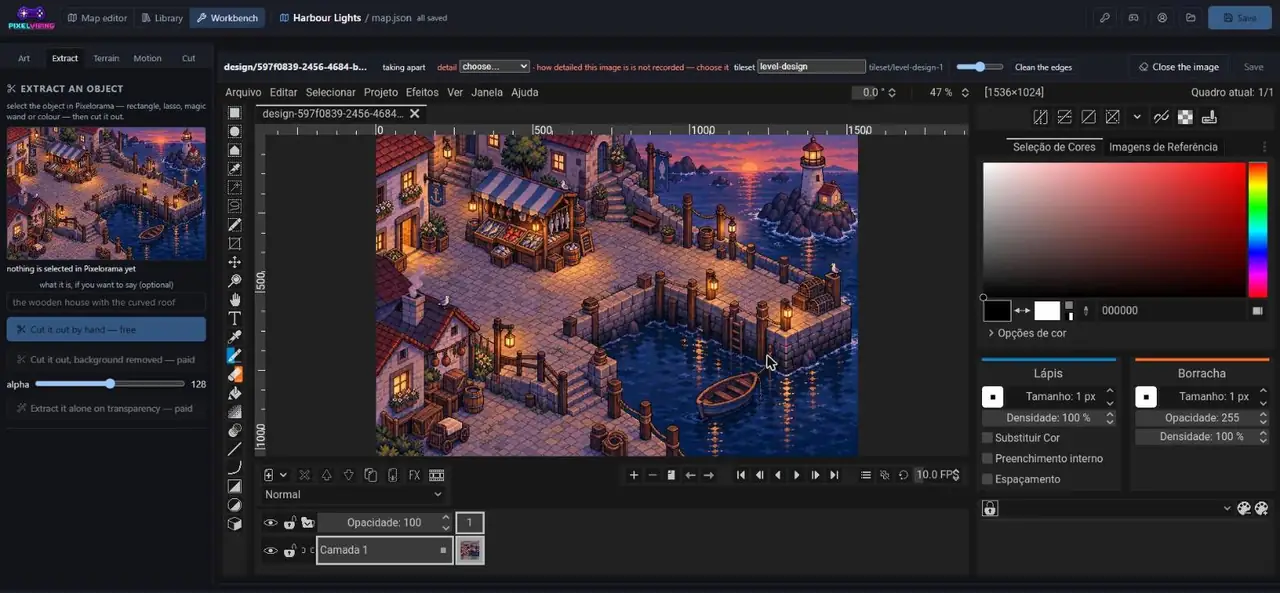Click the blue Save button in header

point(1239,18)
